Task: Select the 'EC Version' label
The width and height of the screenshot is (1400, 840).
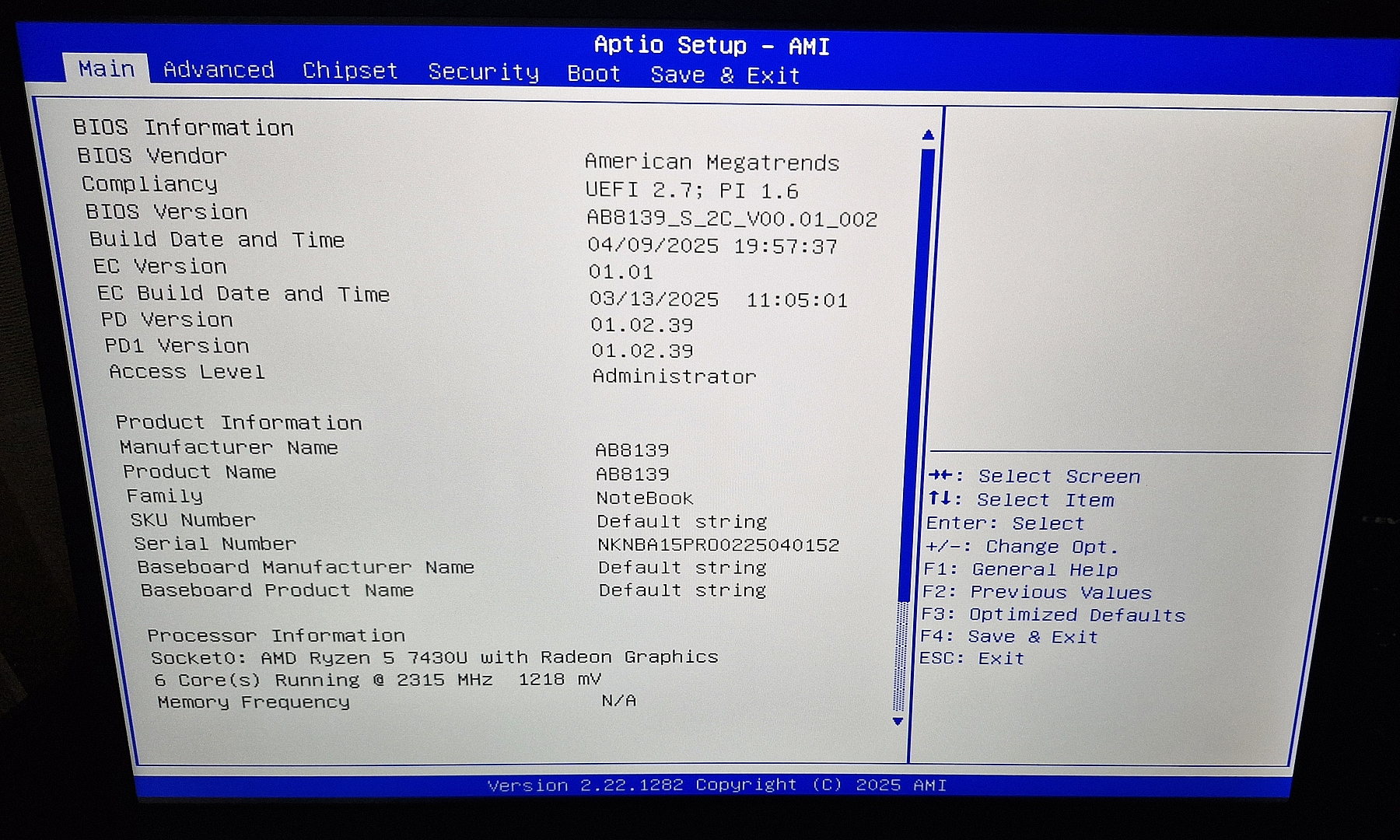Action: point(159,266)
